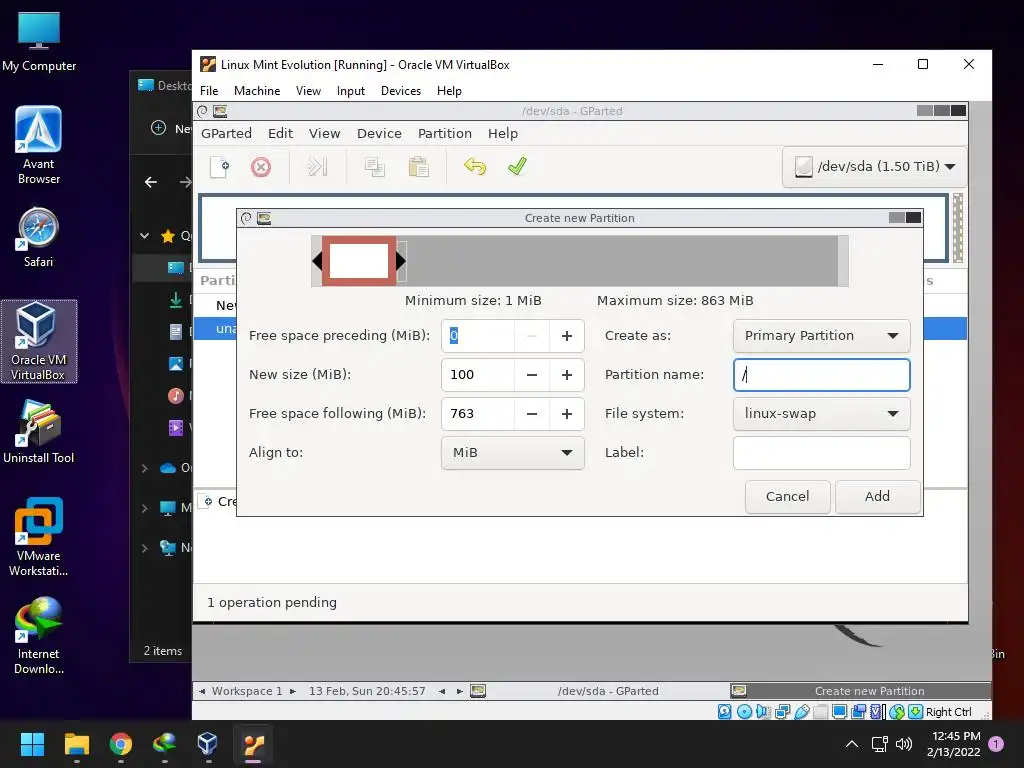Click the 'Minimum size: 1 MiB' text

click(473, 300)
